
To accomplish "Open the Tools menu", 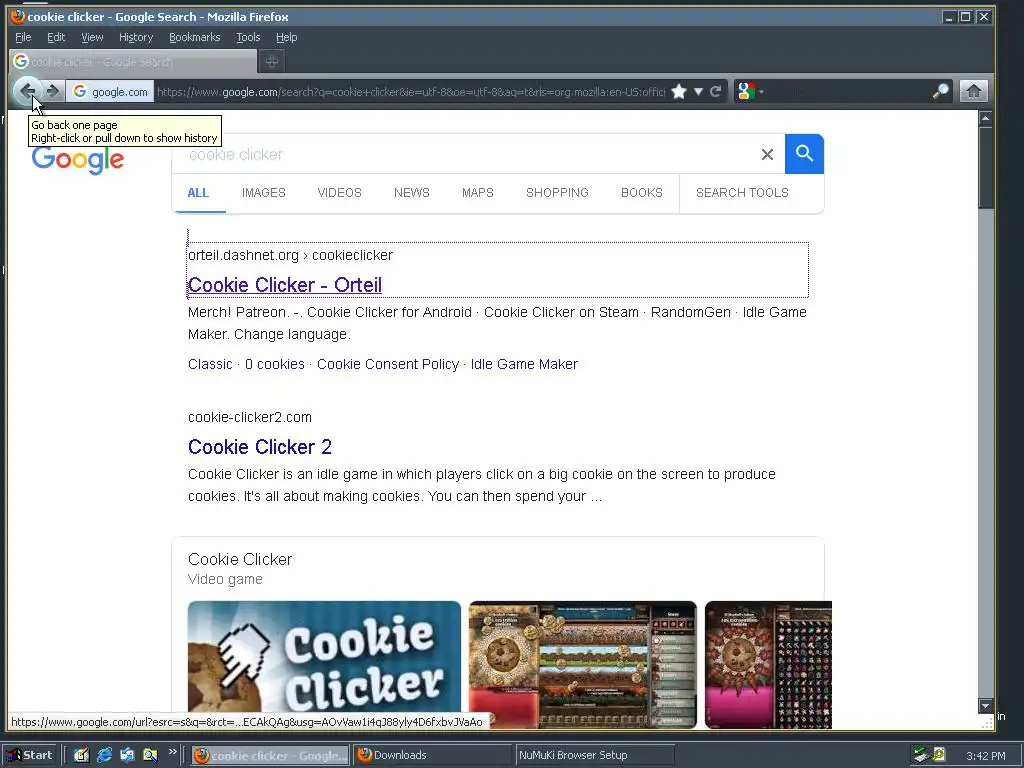I will pos(248,37).
